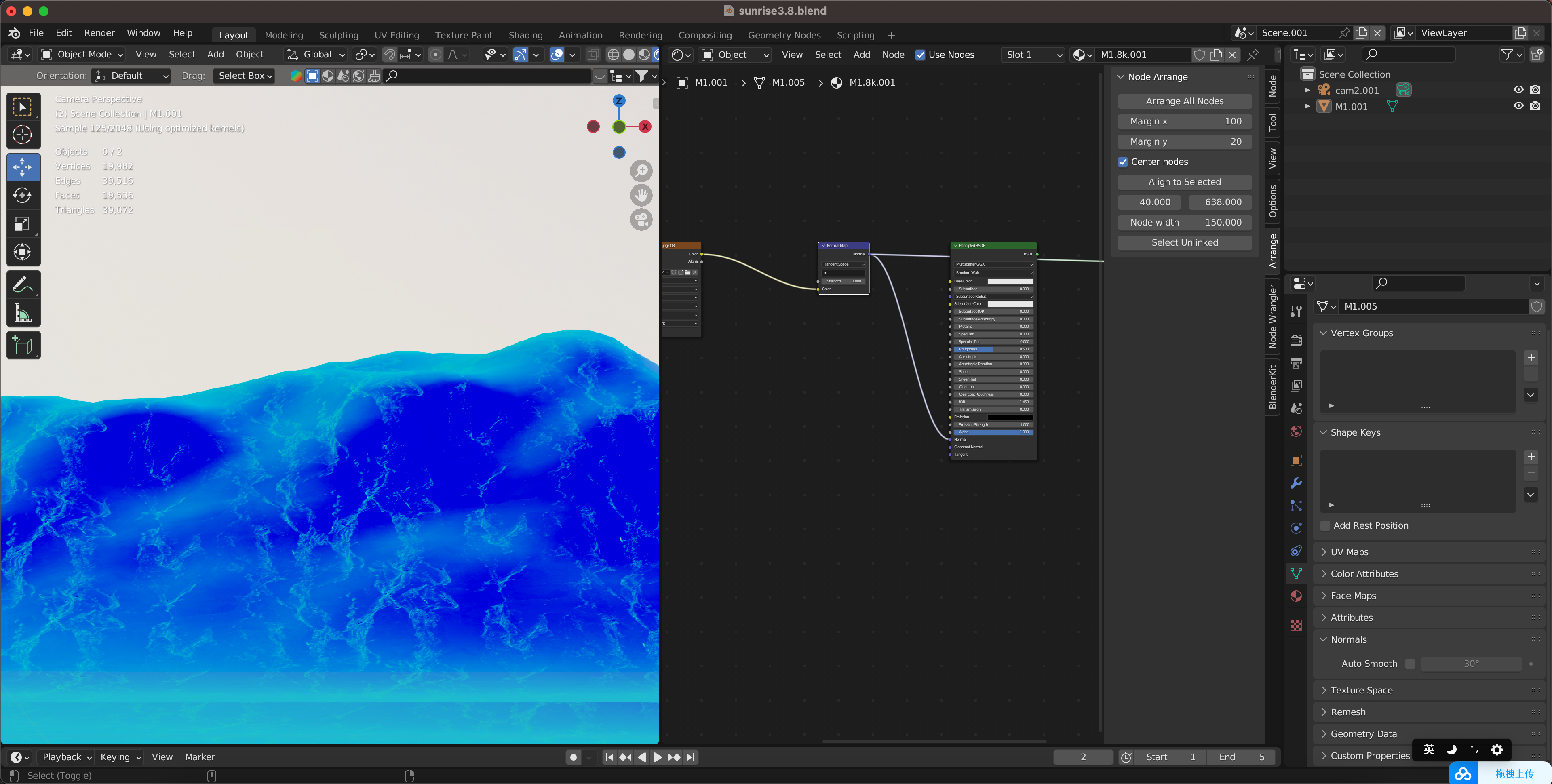Hide cam2.001 in viewport via eye icon
This screenshot has height=784, width=1552.
click(x=1518, y=90)
